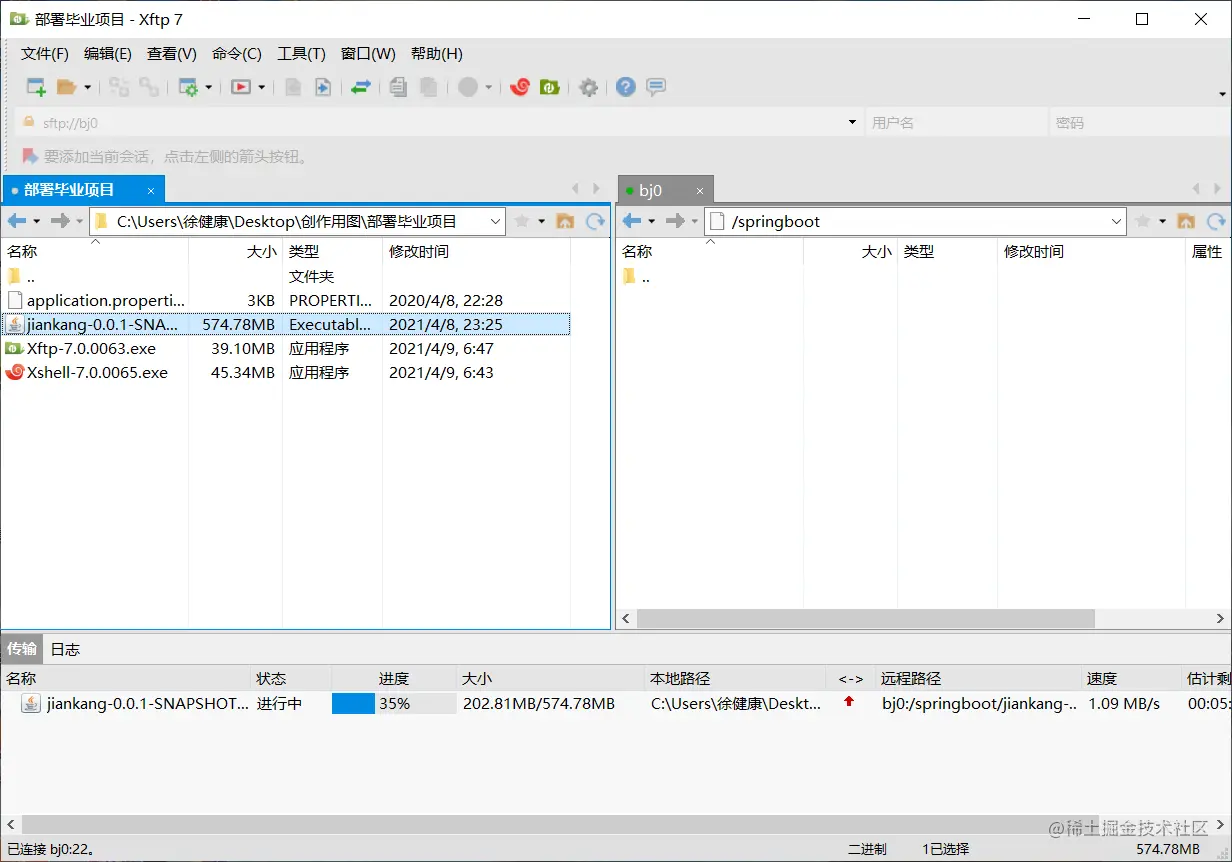1232x862 pixels.
Task: Switch to the 日志 log tab
Action: point(65,649)
